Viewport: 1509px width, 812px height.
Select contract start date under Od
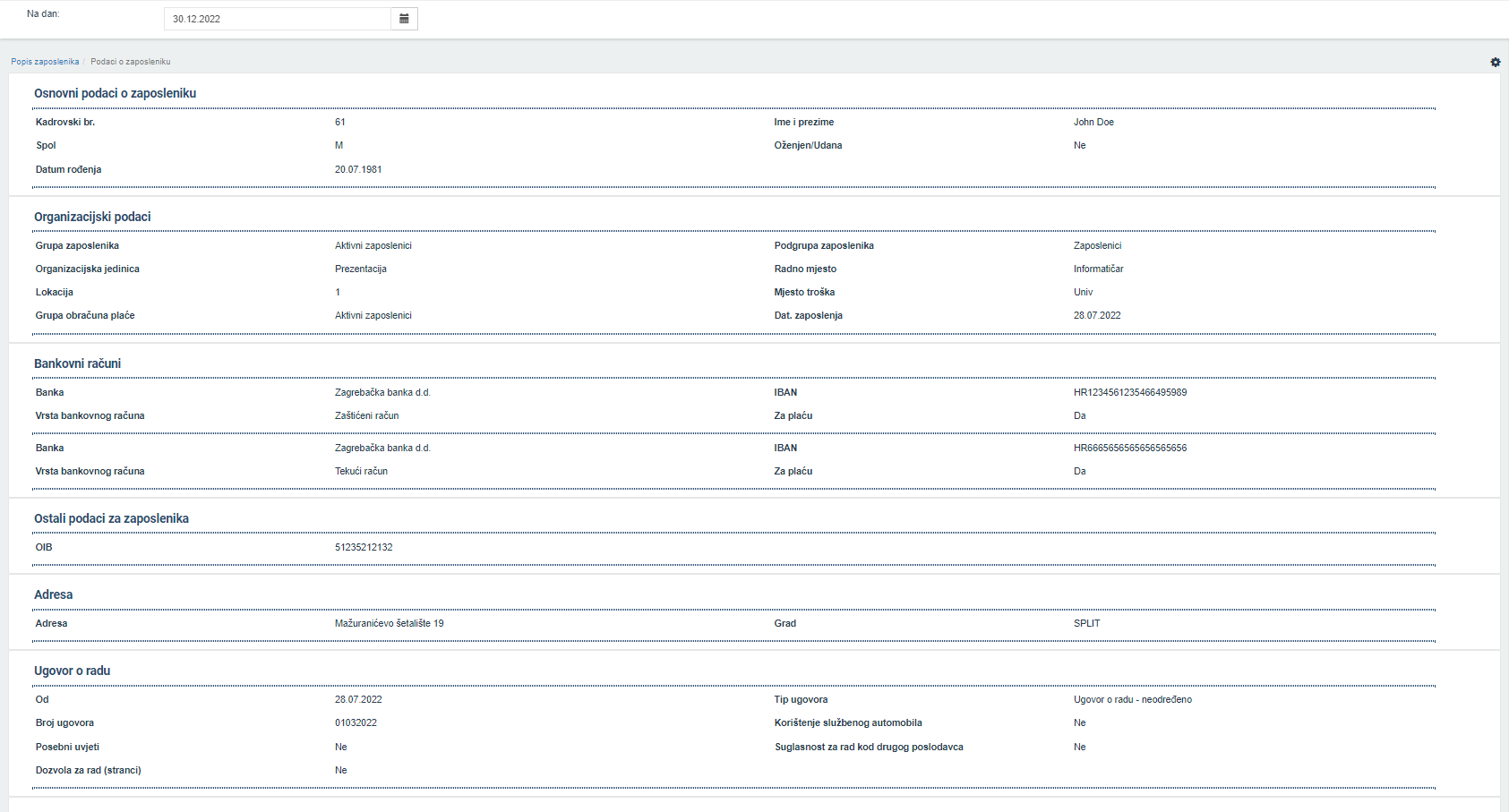(x=358, y=699)
